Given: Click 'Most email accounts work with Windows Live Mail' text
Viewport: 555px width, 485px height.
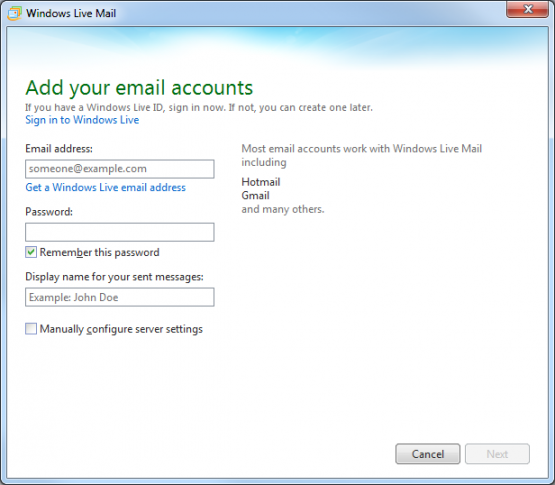Looking at the screenshot, I should coord(361,149).
